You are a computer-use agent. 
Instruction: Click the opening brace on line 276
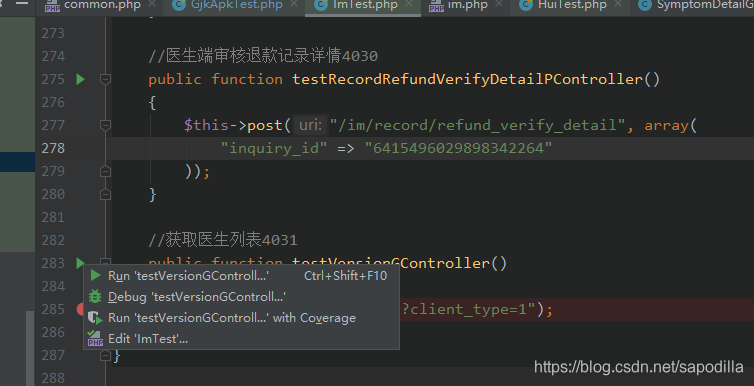pos(152,102)
